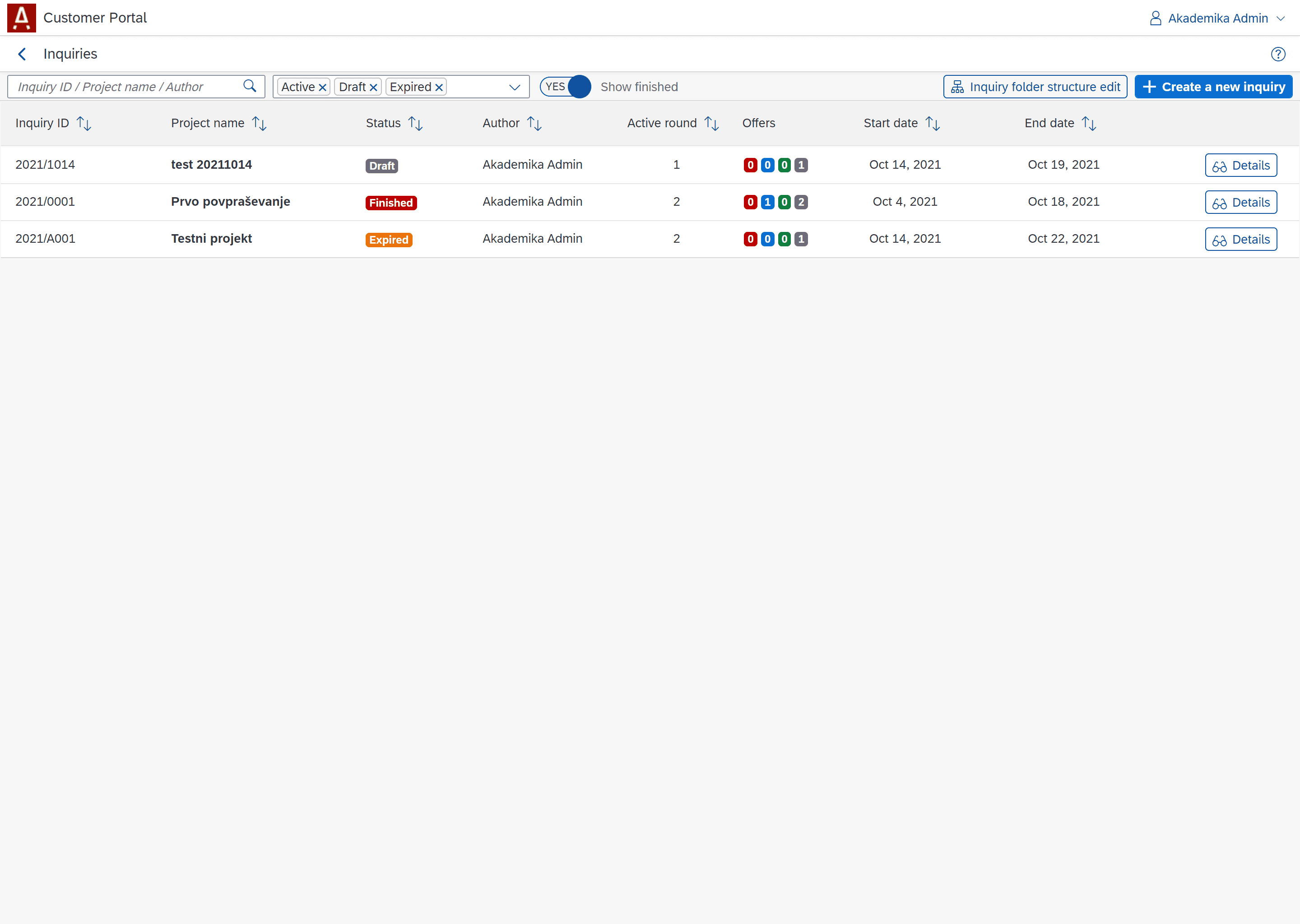Viewport: 1300px width, 924px height.
Task: Sort by Status column arrows
Action: tap(415, 124)
